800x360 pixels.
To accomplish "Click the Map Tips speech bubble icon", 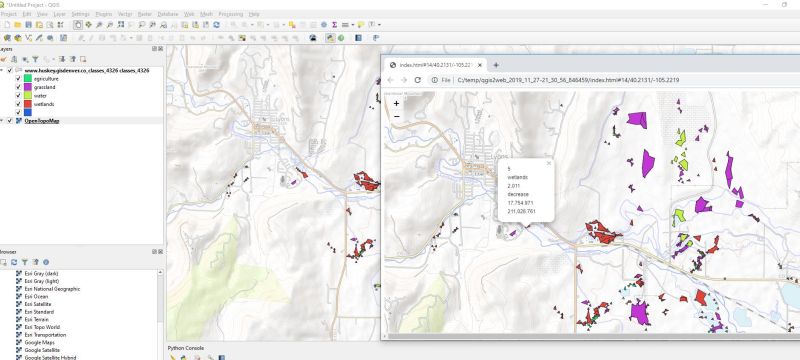I will point(361,24).
